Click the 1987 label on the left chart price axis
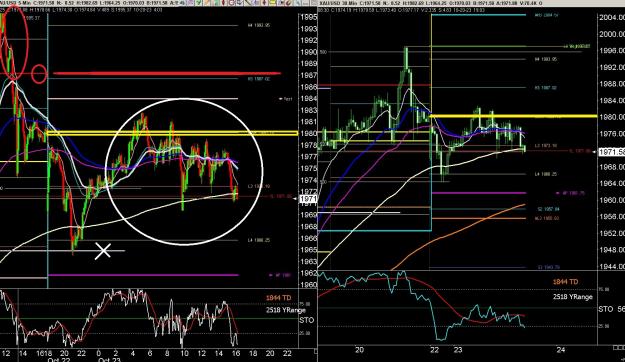This screenshot has height=362, width=625. click(x=309, y=75)
